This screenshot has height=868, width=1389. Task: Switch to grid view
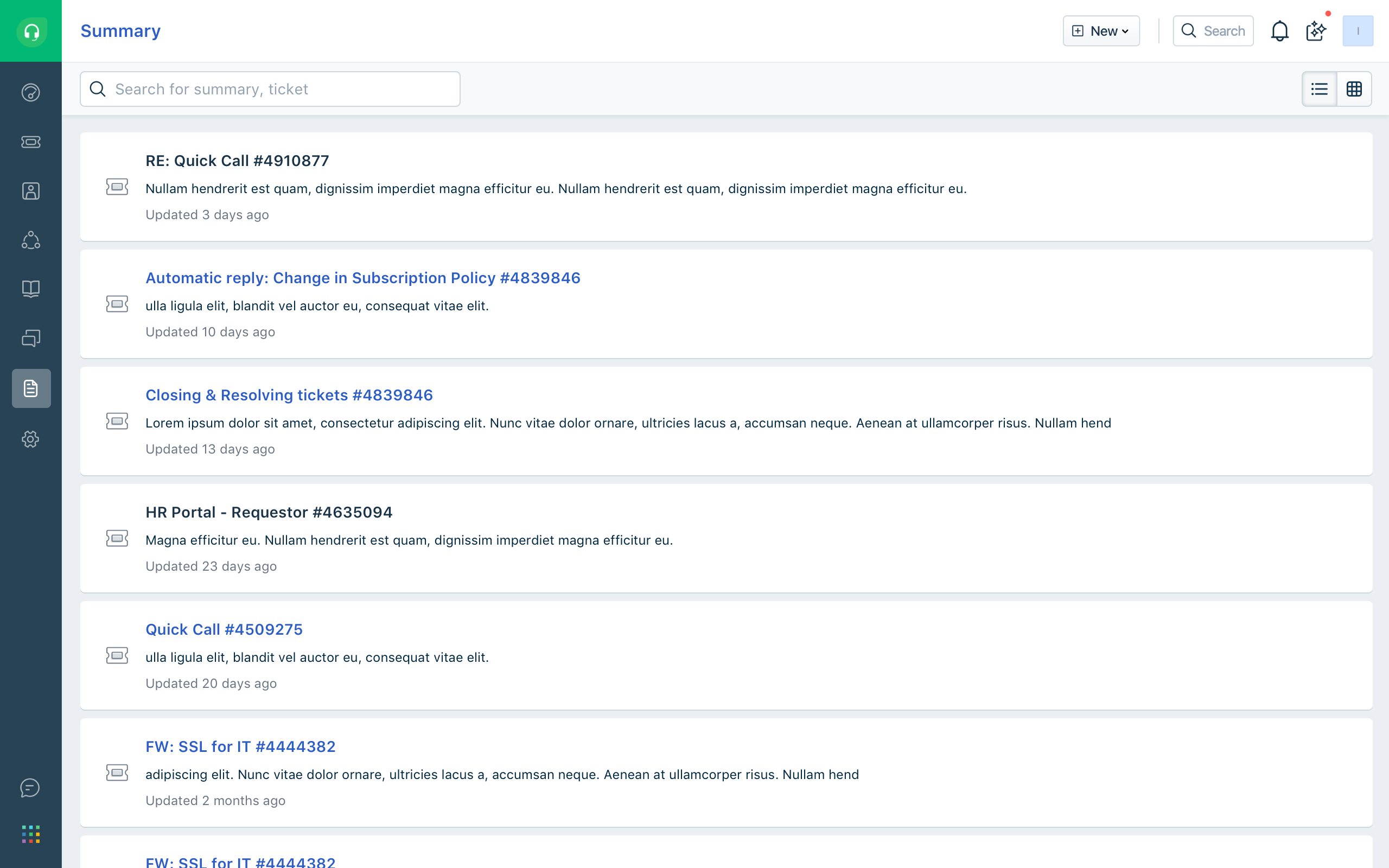[1354, 89]
